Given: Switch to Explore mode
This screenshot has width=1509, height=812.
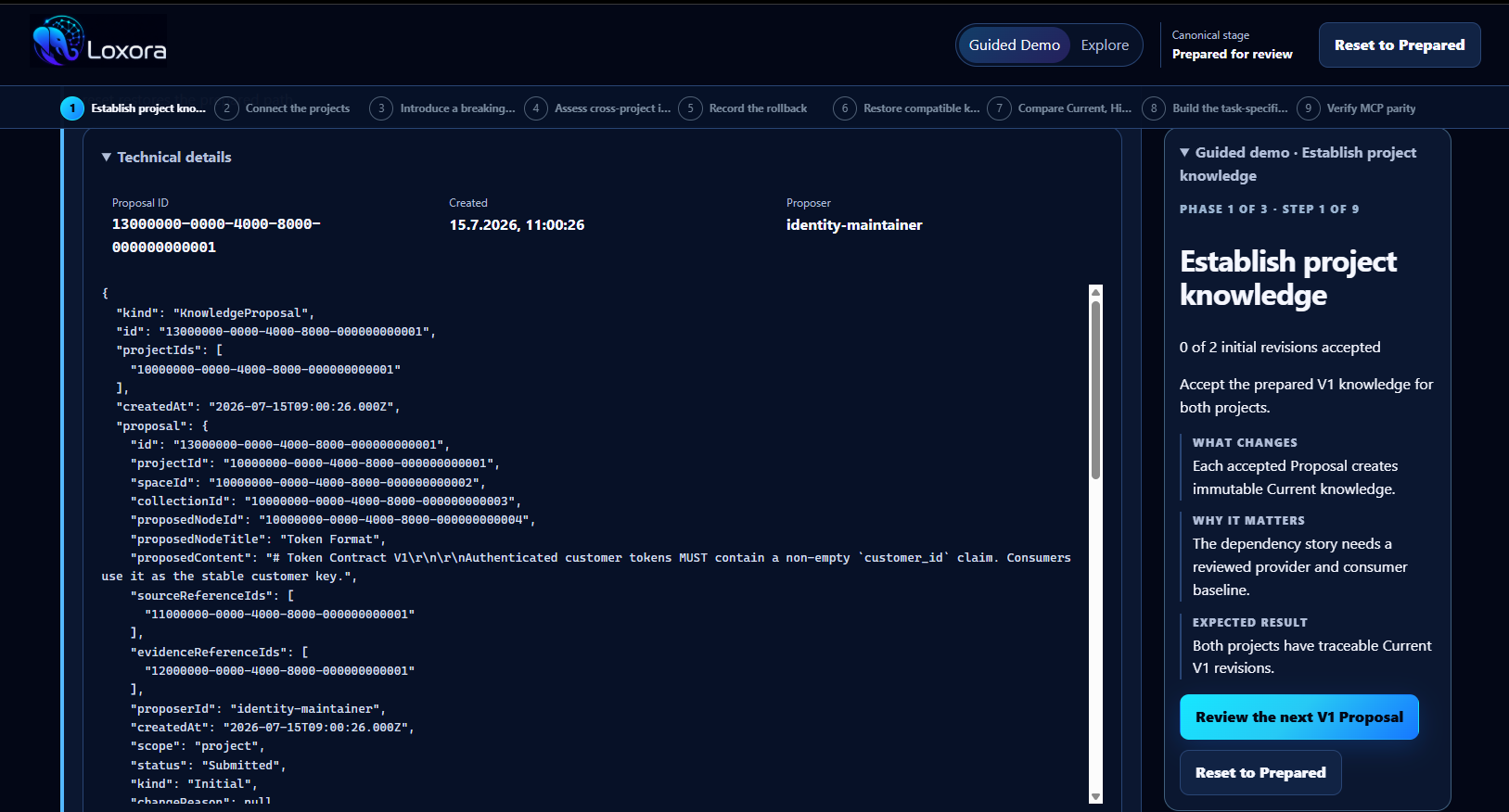Looking at the screenshot, I should click(1105, 45).
